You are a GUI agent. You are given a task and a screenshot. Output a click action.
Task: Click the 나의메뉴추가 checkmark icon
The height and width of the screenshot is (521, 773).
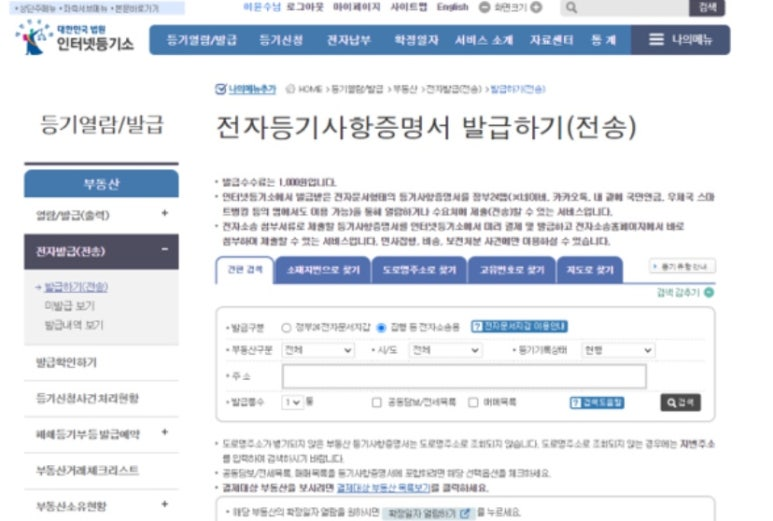click(x=220, y=89)
